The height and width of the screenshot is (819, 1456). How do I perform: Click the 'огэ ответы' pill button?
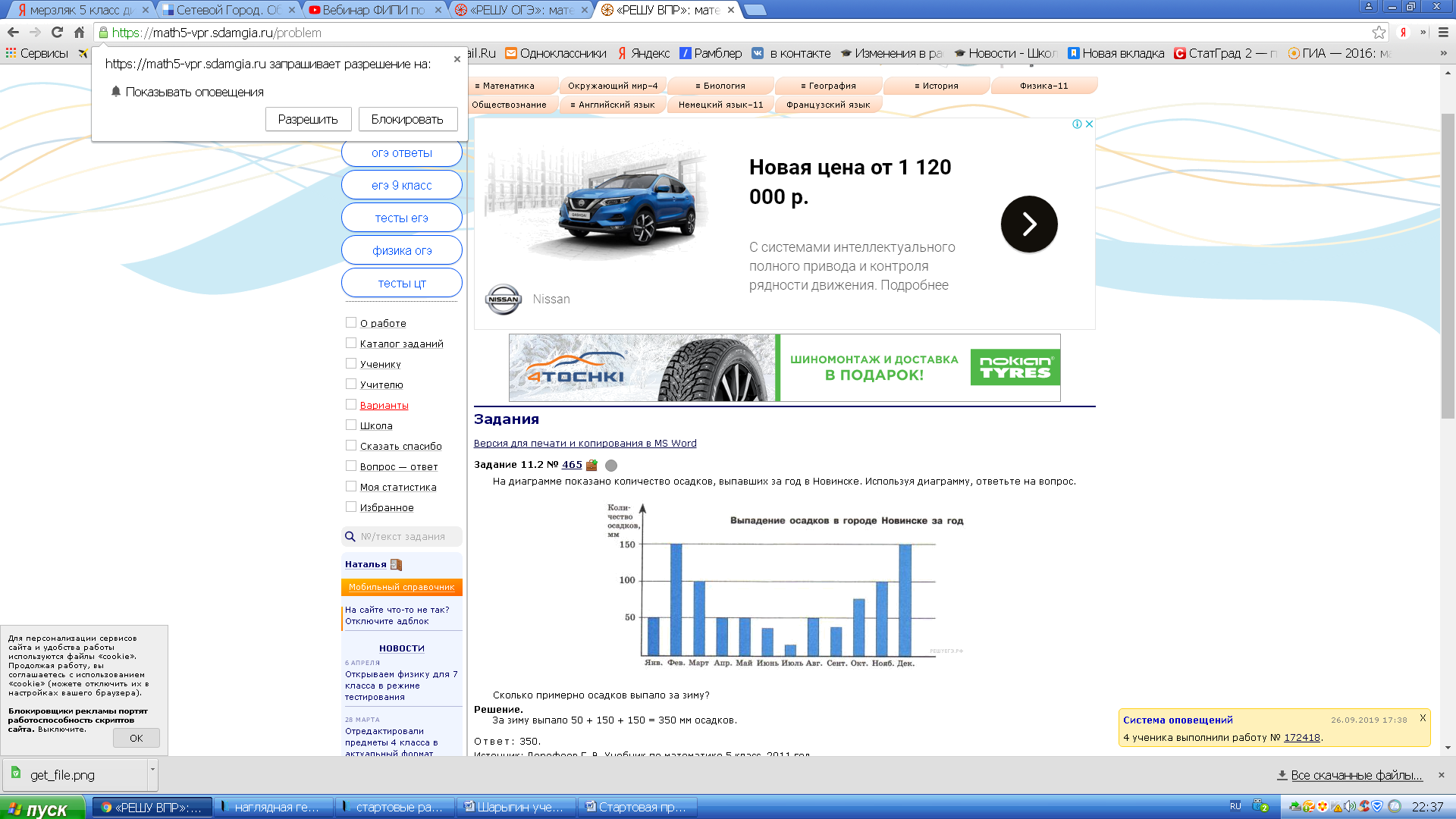[402, 153]
